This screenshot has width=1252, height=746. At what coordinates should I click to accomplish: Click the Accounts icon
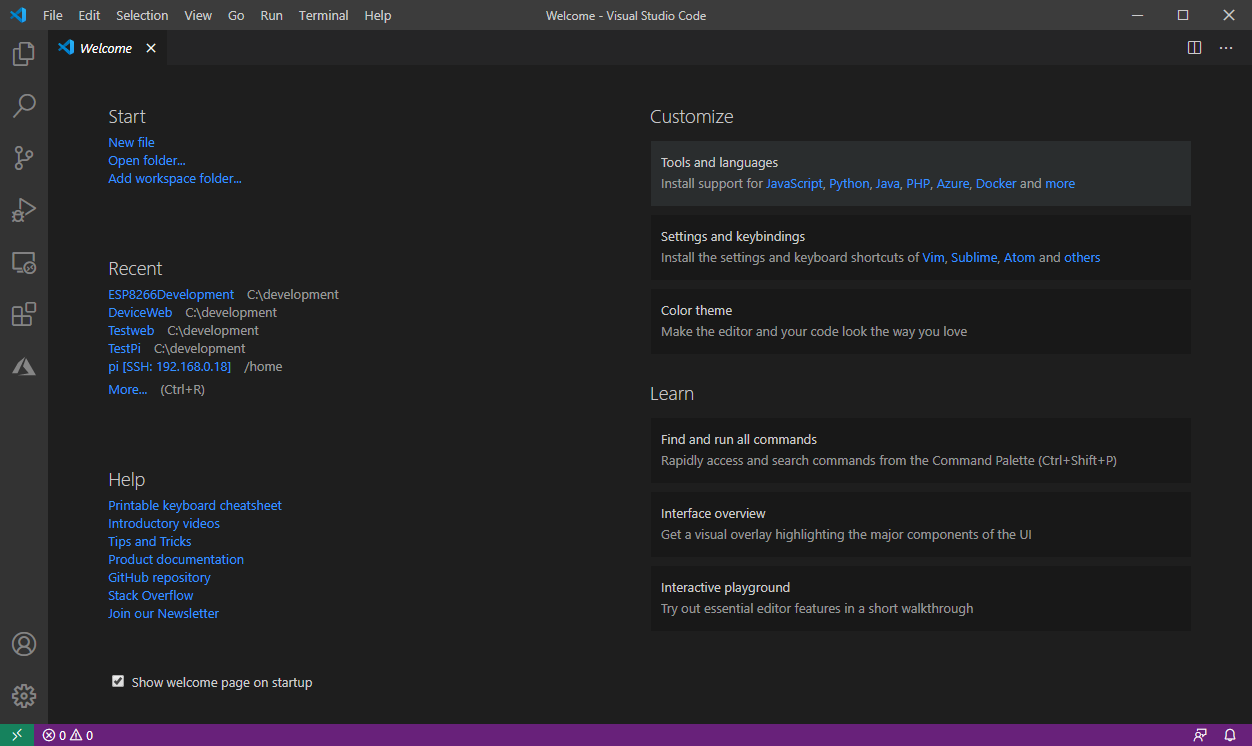click(x=24, y=644)
